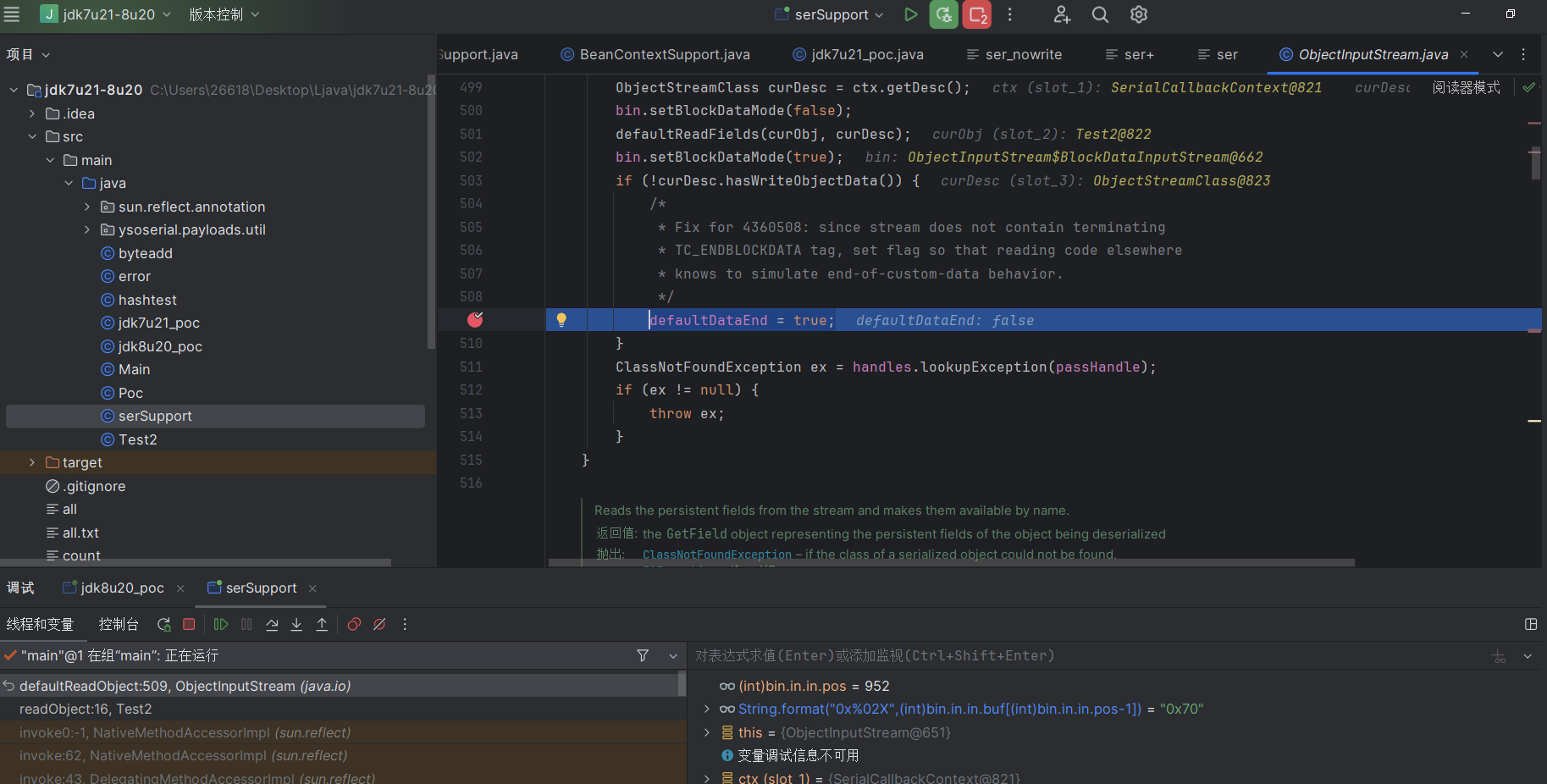Open jdk7u21-8u20 project dropdown
1547x784 pixels.
click(x=107, y=14)
